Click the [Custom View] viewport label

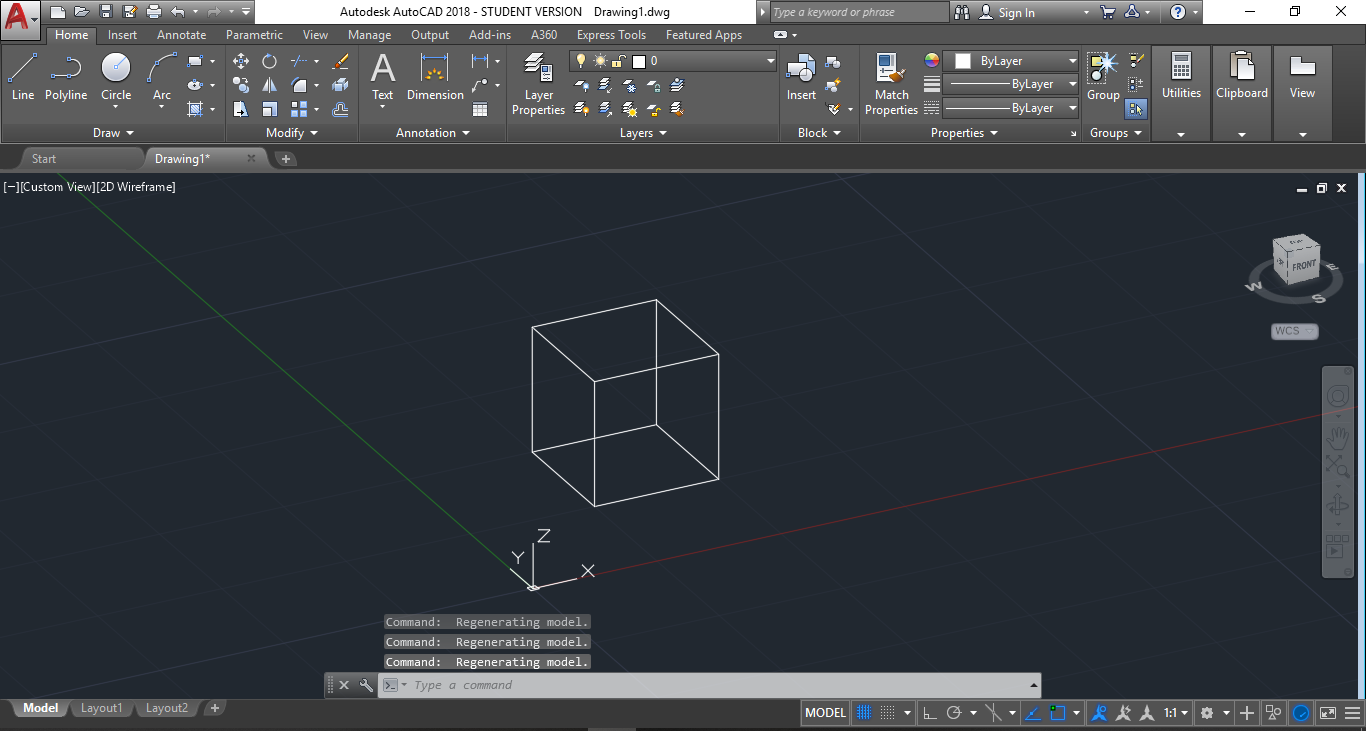coord(57,187)
